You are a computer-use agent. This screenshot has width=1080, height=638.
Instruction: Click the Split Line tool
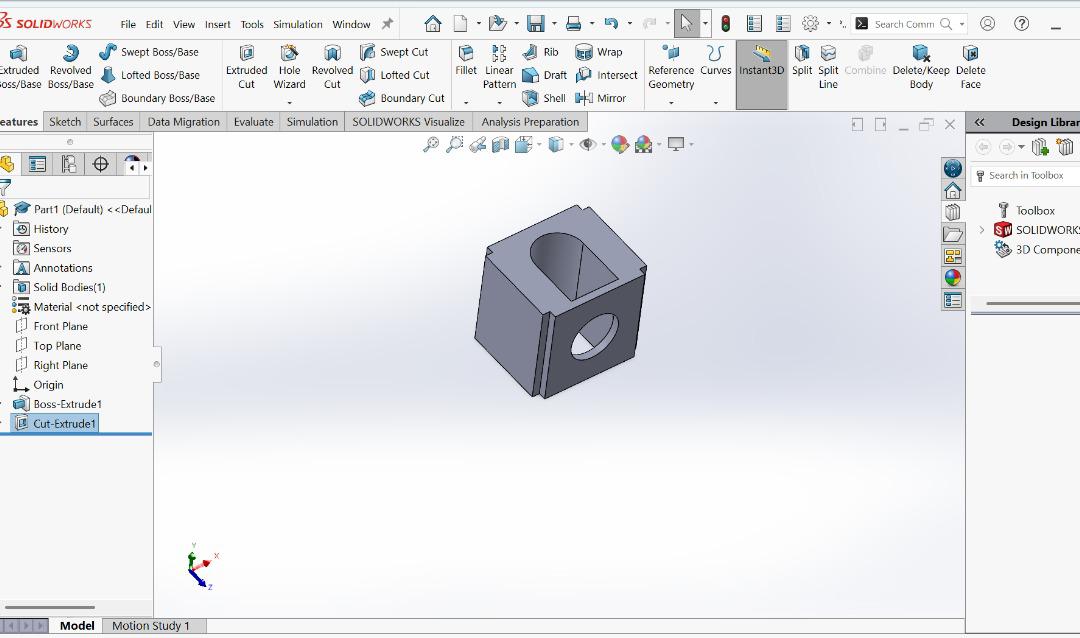tap(828, 68)
